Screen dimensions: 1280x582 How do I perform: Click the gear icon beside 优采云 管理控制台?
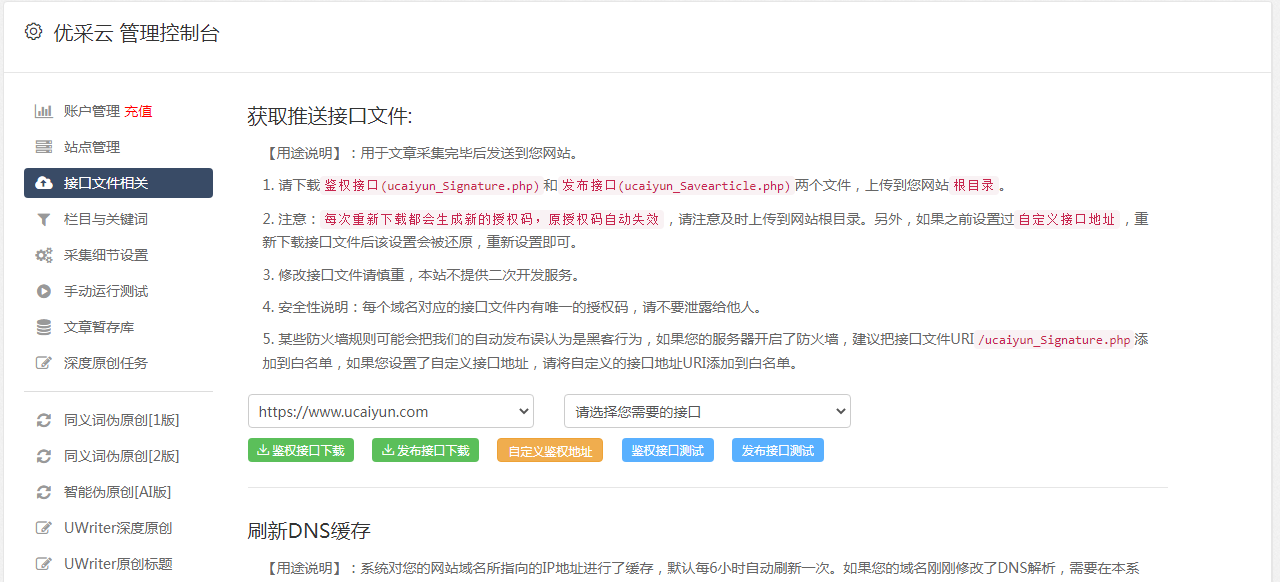33,32
